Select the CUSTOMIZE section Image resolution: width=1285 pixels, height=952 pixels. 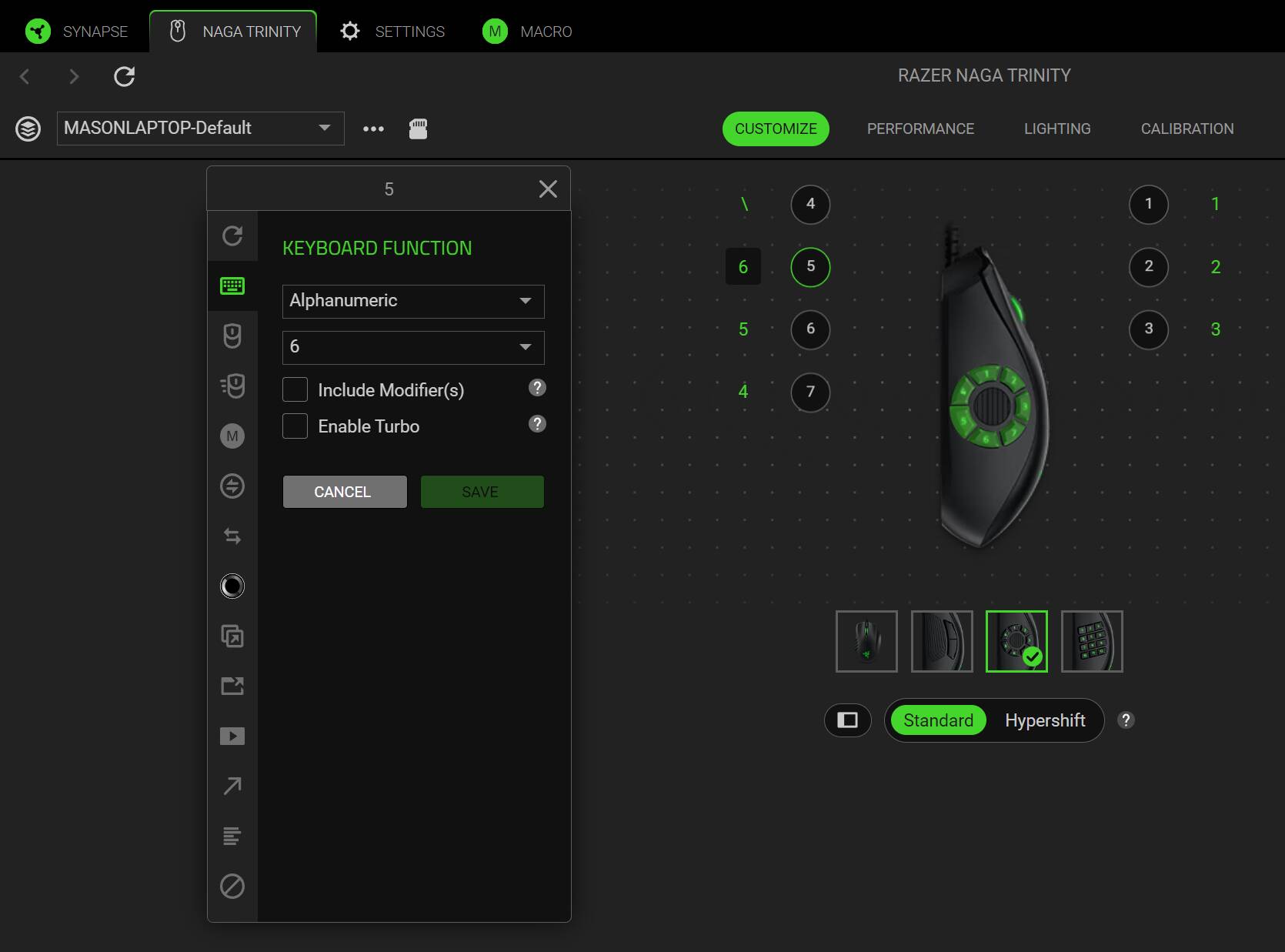[776, 129]
